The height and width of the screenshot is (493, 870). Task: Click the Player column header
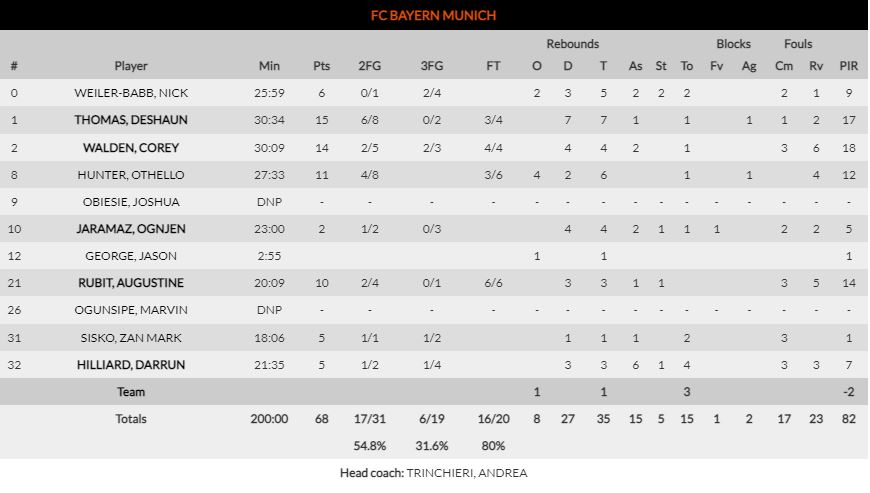(131, 66)
